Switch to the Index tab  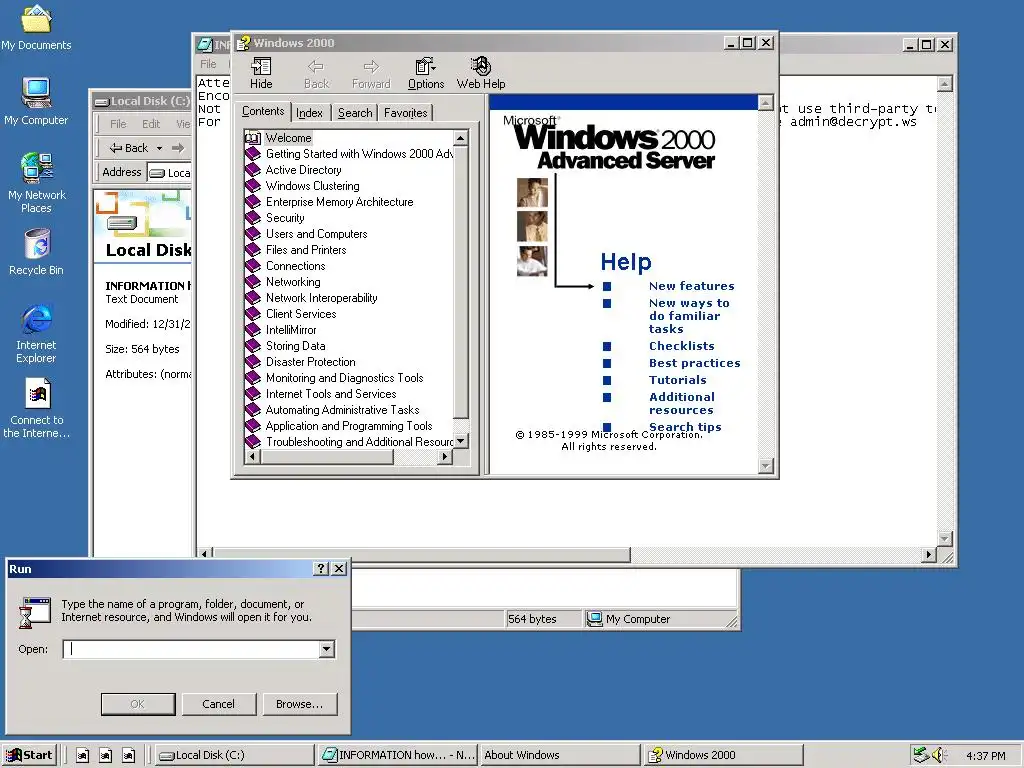pyautogui.click(x=310, y=113)
